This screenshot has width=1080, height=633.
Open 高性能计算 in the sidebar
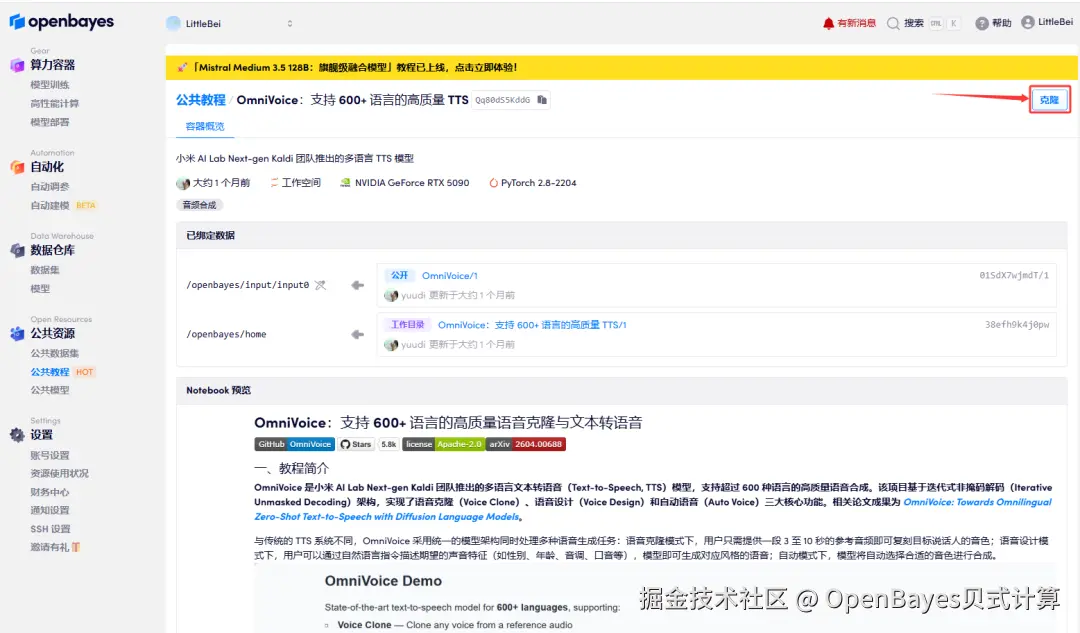point(54,103)
